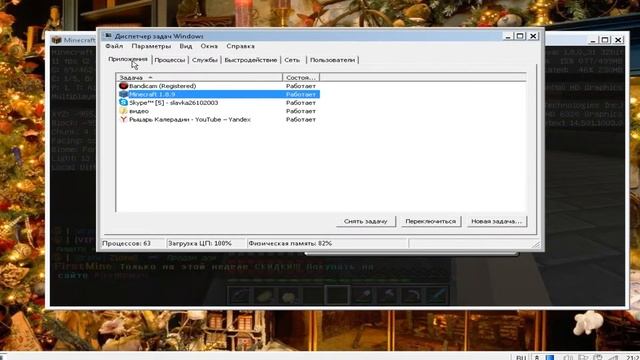Click the Процессов: 63 status bar entry

(133, 243)
